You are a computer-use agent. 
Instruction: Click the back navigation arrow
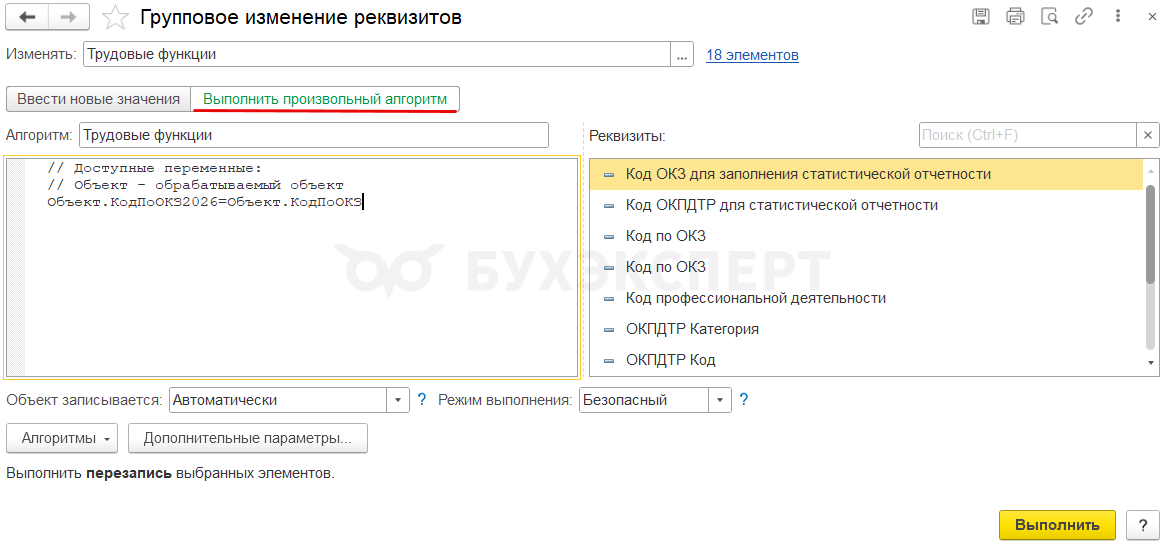coord(27,17)
